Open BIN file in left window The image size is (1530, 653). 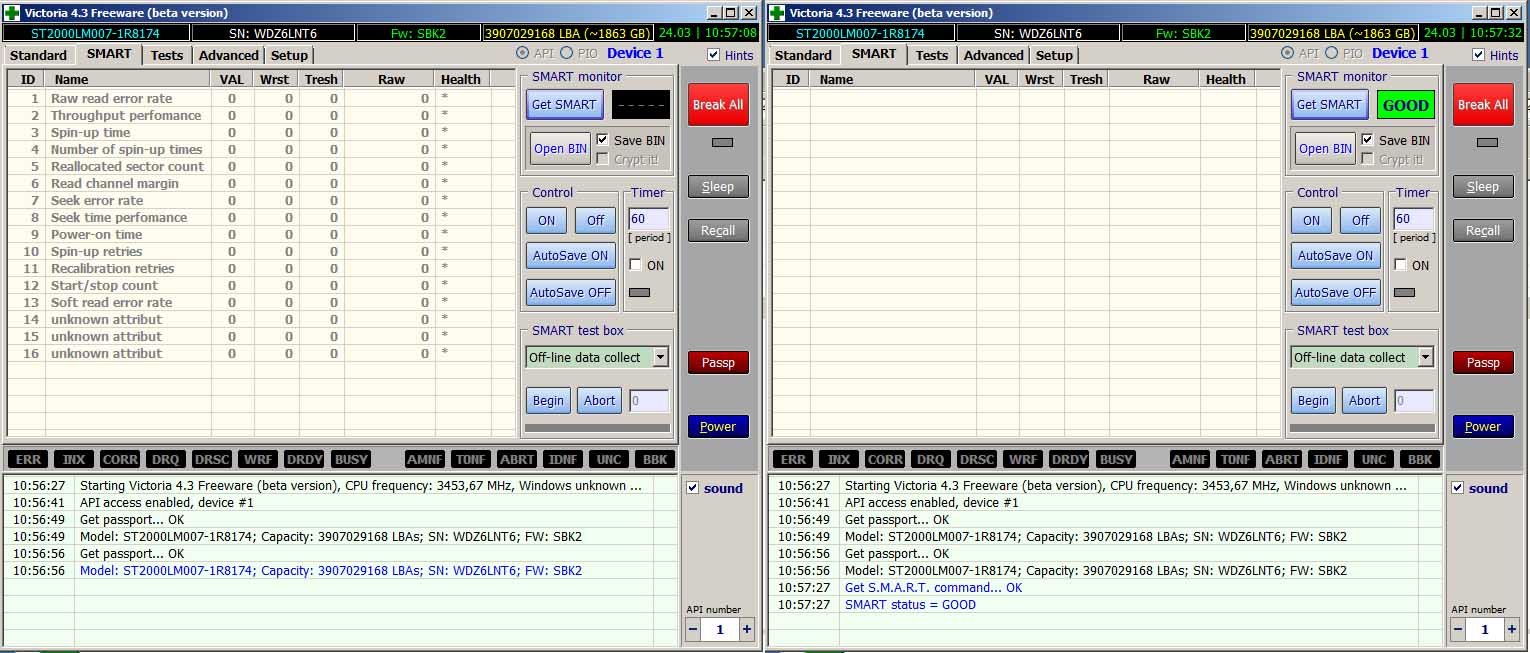(x=560, y=148)
